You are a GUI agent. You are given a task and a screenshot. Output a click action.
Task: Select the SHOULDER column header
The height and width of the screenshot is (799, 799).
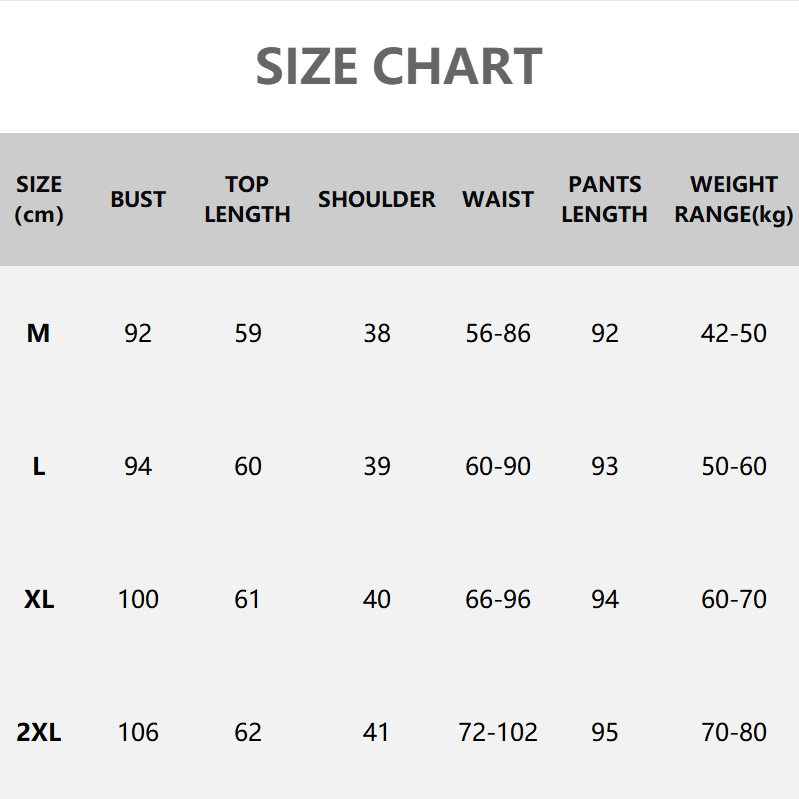click(x=377, y=199)
